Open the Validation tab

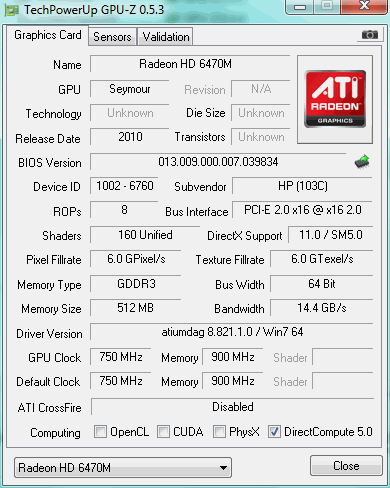[166, 37]
